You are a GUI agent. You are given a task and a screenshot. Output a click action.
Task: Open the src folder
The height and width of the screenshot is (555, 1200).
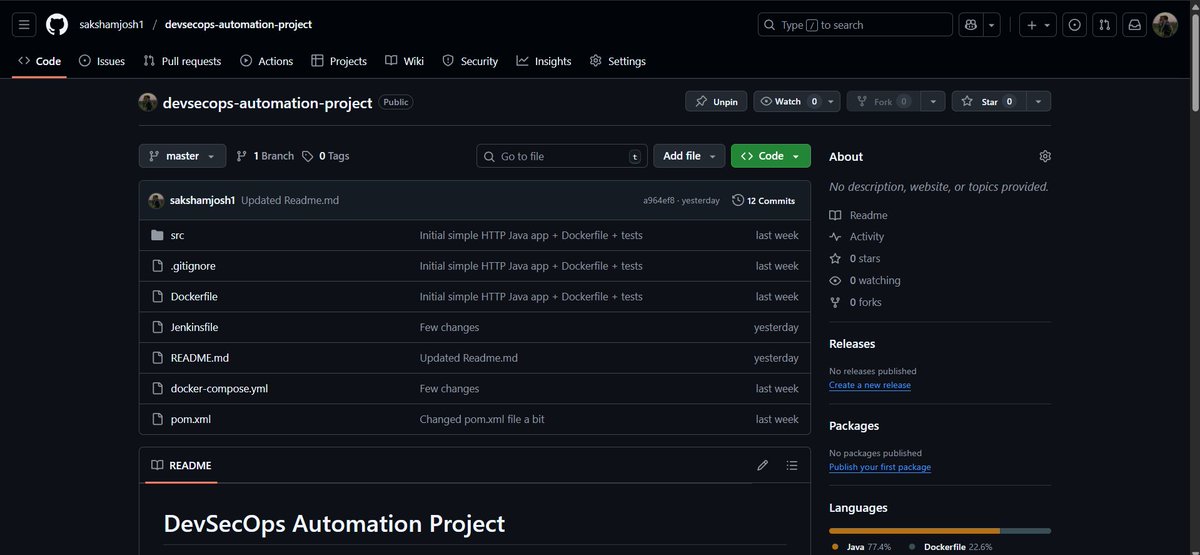pos(177,235)
